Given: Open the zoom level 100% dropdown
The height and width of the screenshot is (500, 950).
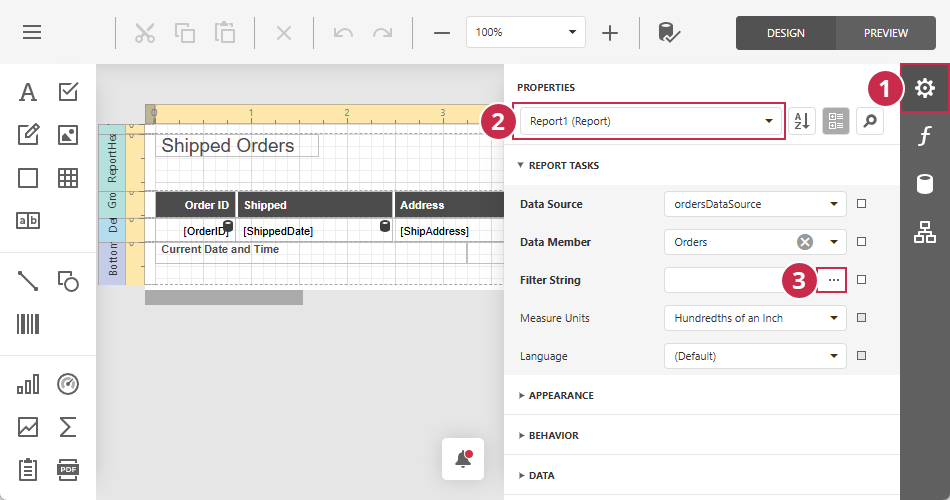Looking at the screenshot, I should 526,32.
